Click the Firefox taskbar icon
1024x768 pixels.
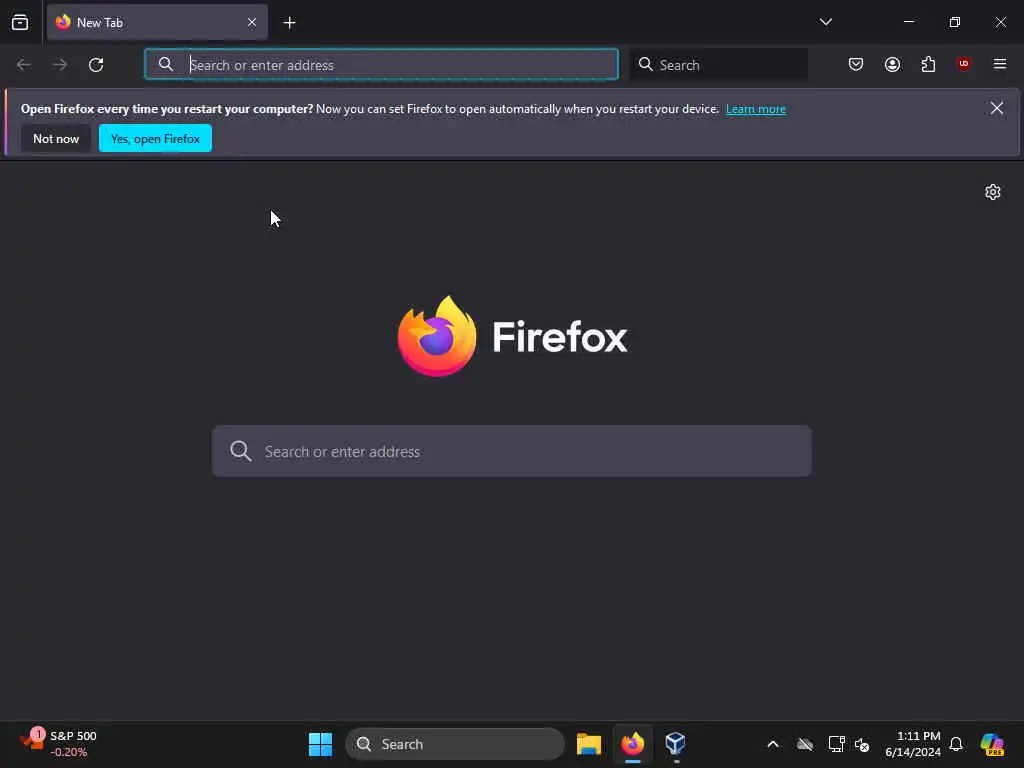pyautogui.click(x=632, y=744)
